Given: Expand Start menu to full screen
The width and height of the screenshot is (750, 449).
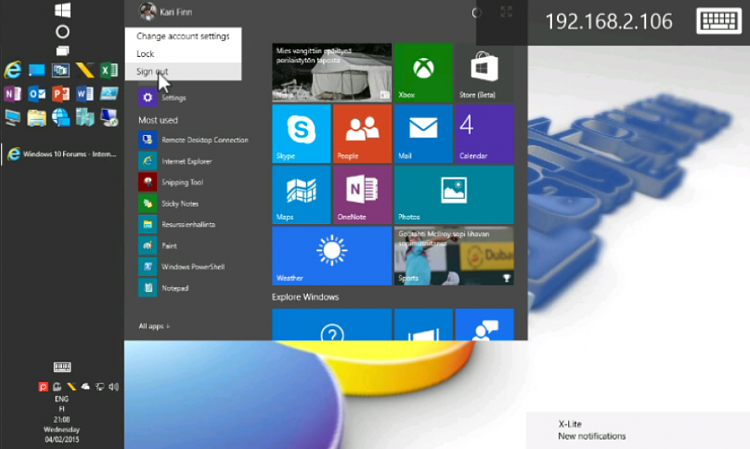Looking at the screenshot, I should tap(506, 12).
